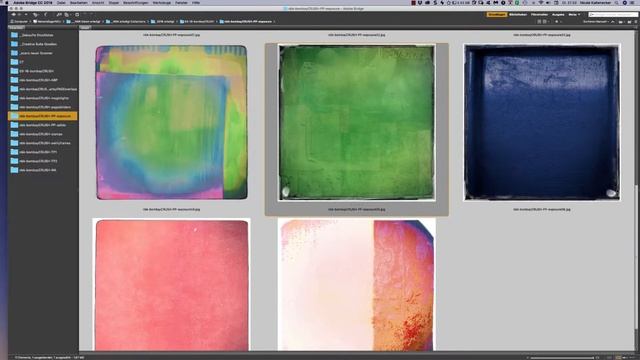The width and height of the screenshot is (640, 360).
Task: Select the highlighted PP-exposure folder
Action: [42, 116]
